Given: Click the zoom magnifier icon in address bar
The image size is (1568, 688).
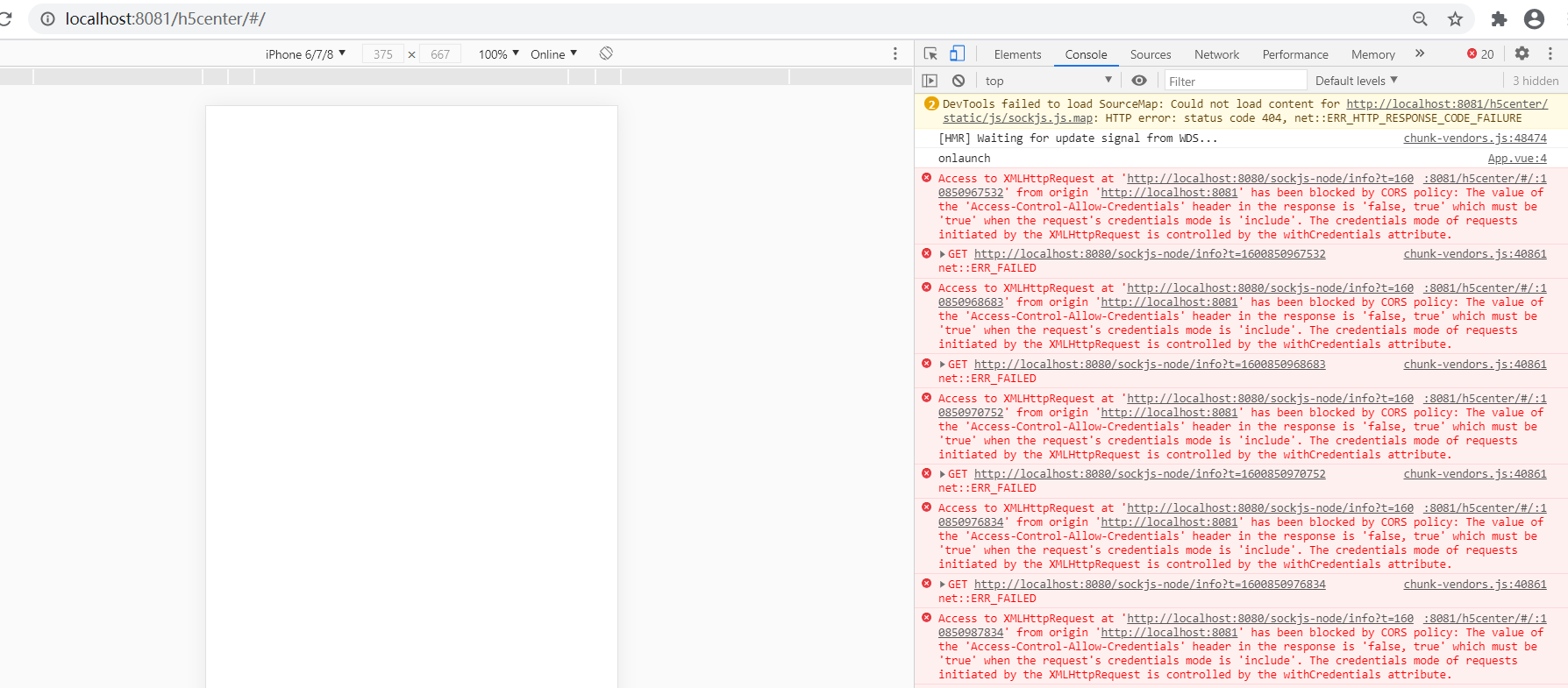Looking at the screenshot, I should [x=1420, y=19].
